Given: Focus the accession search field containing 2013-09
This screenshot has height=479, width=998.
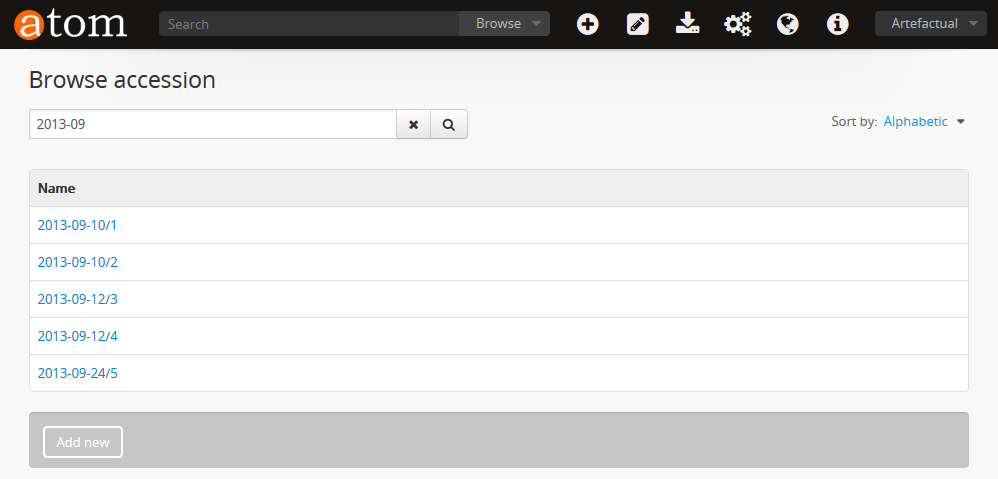Looking at the screenshot, I should click(212, 125).
